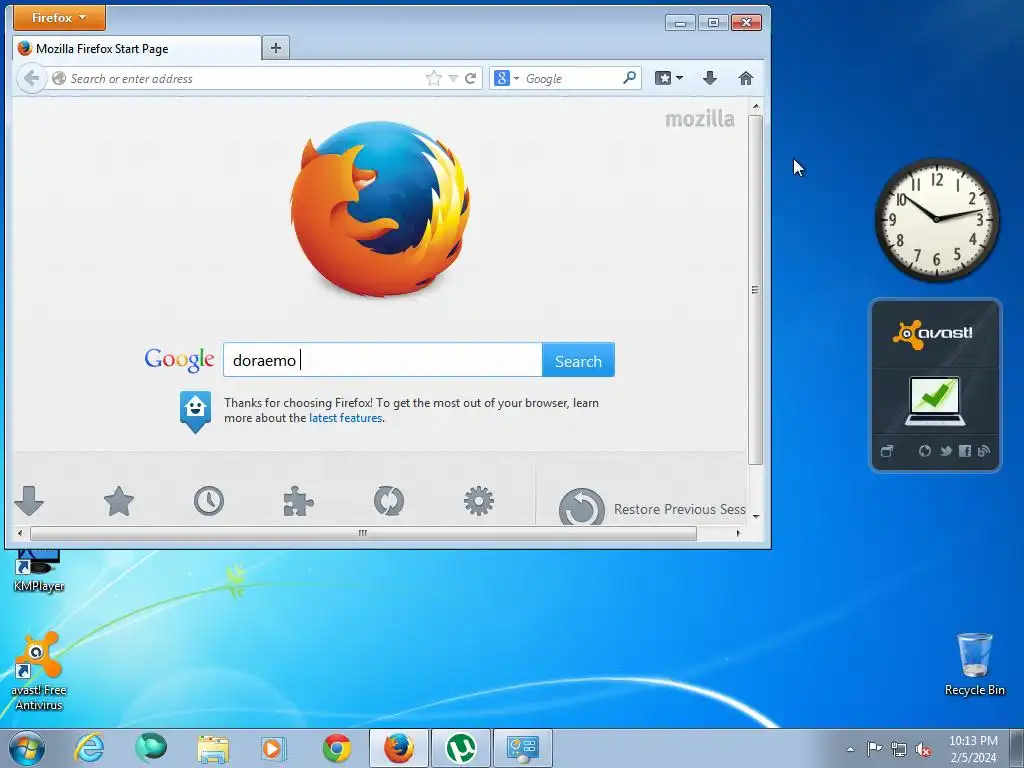This screenshot has height=768, width=1024.
Task: Click the doraemo search input on start page
Action: [383, 360]
